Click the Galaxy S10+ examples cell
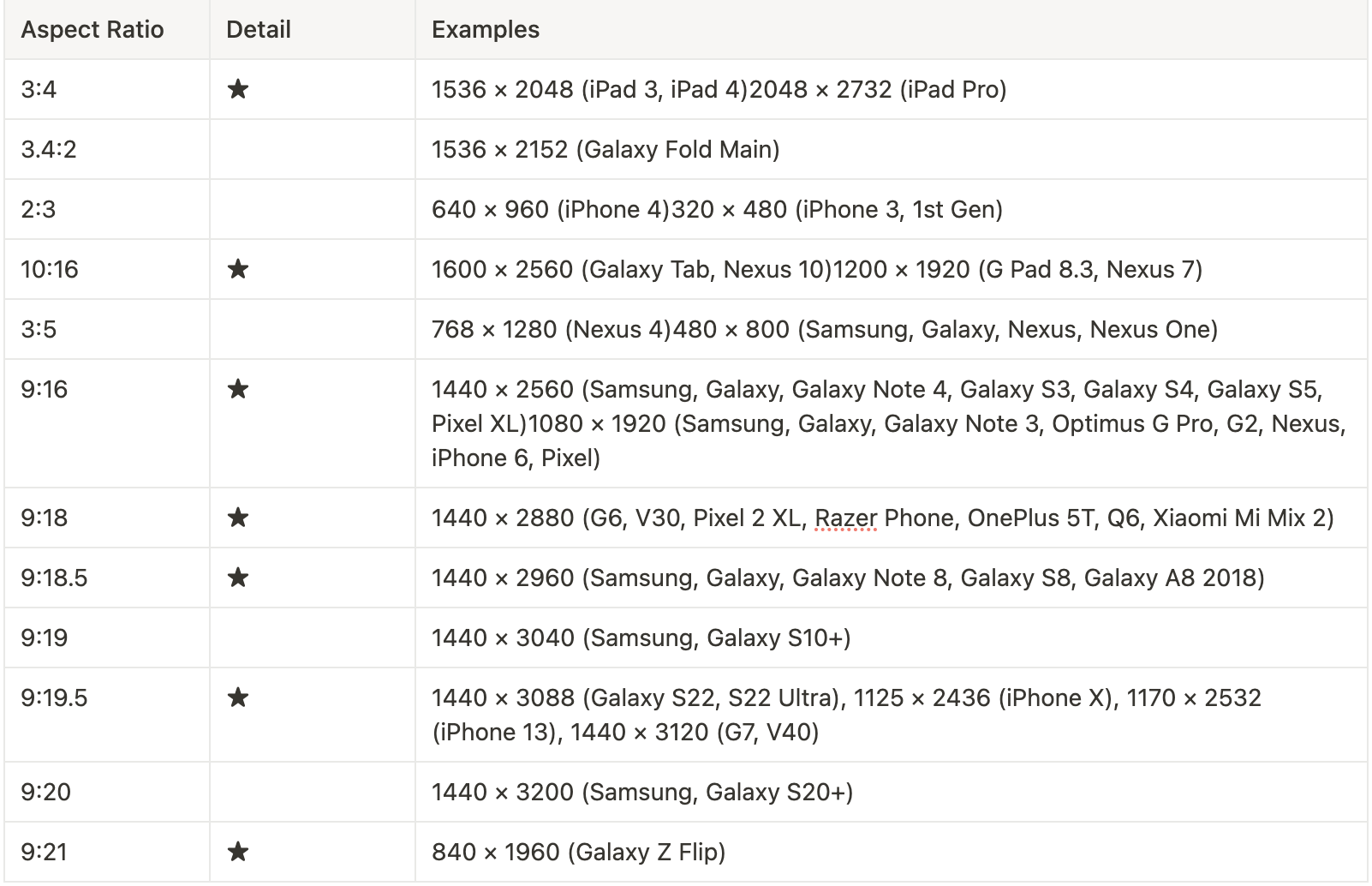This screenshot has width=1372, height=886. (x=892, y=638)
